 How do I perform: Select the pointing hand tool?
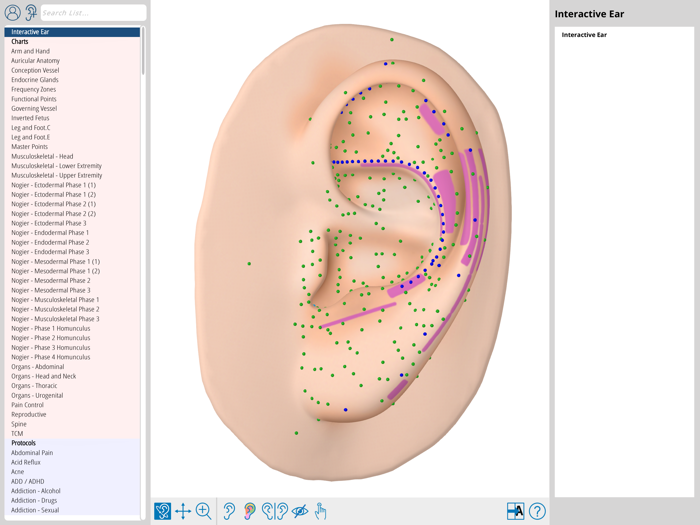click(x=321, y=511)
